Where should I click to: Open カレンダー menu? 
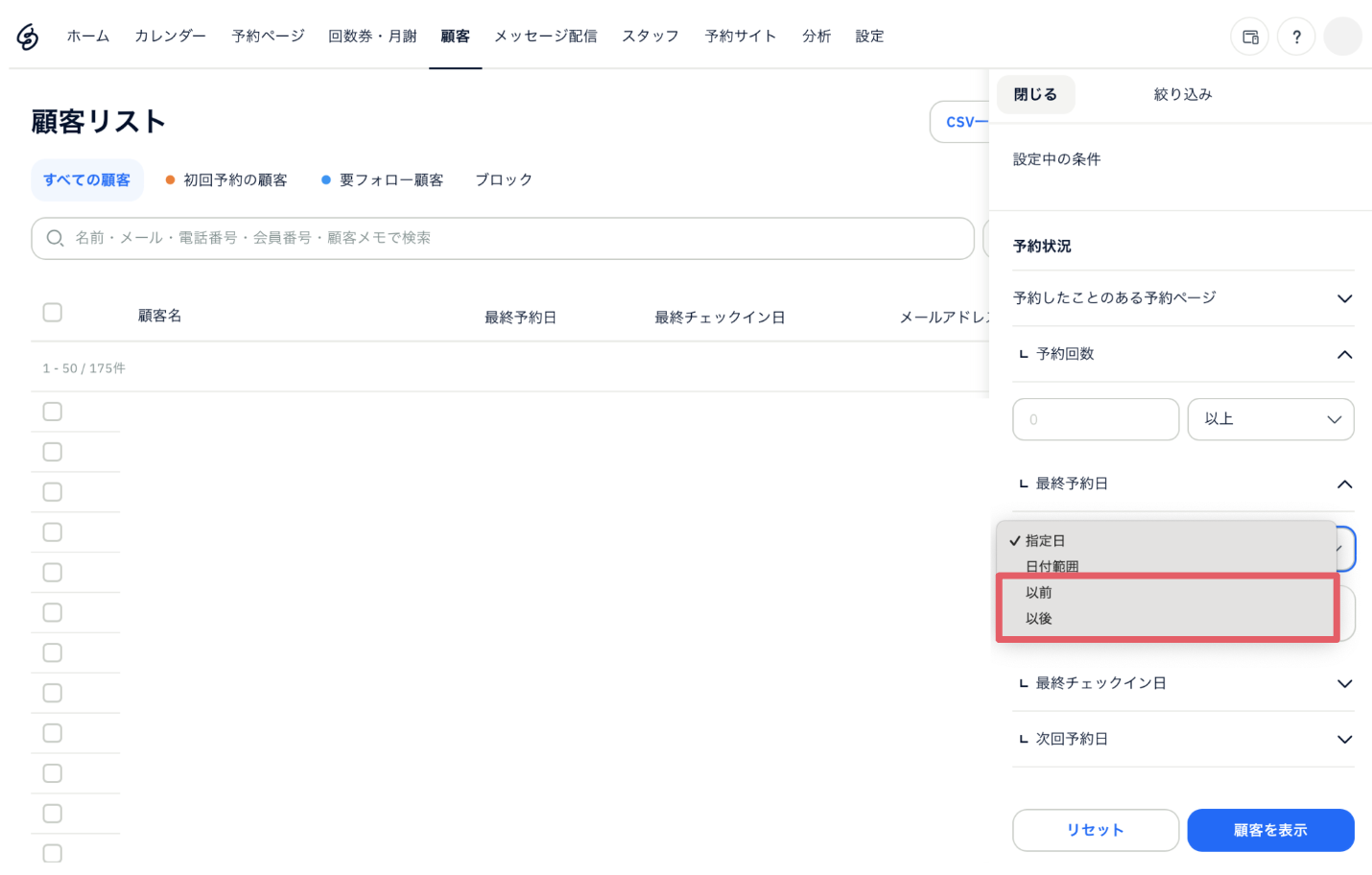point(170,36)
